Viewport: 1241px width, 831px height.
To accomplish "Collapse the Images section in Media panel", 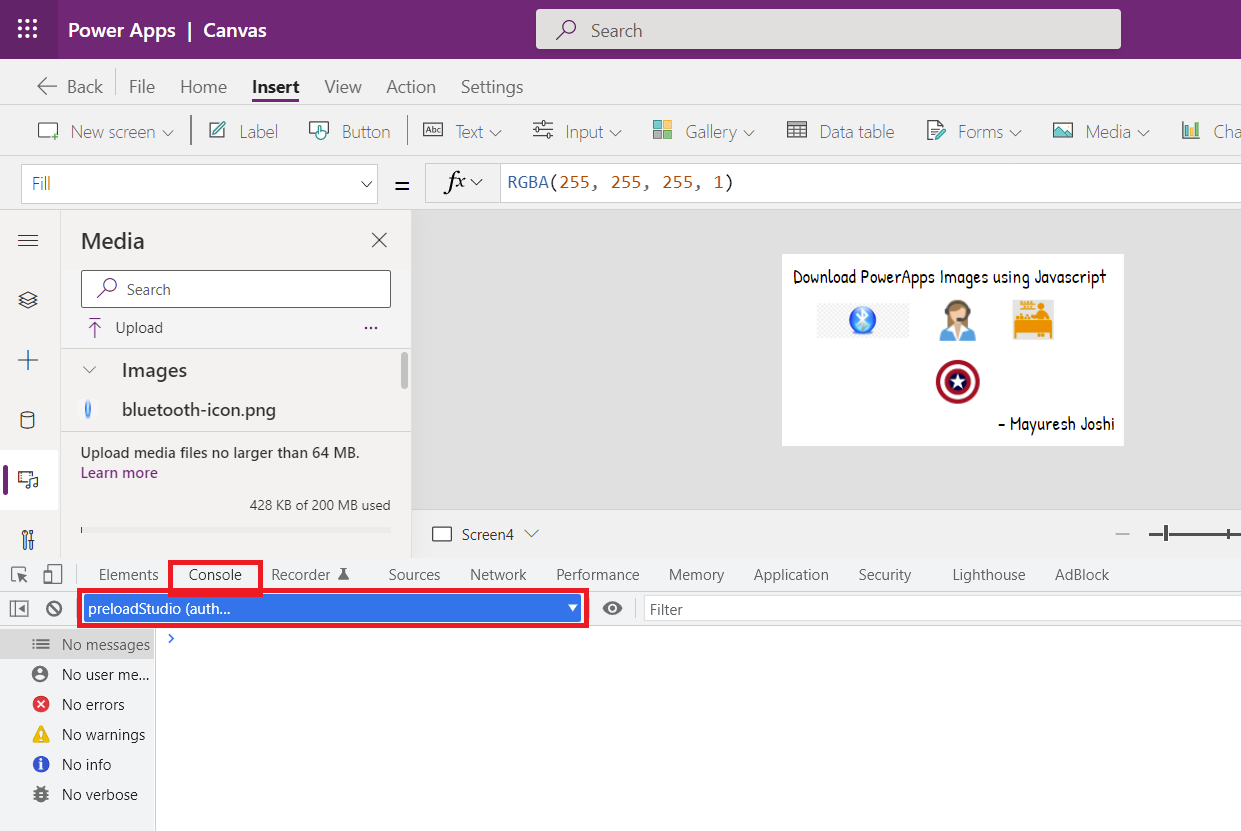I will [89, 370].
